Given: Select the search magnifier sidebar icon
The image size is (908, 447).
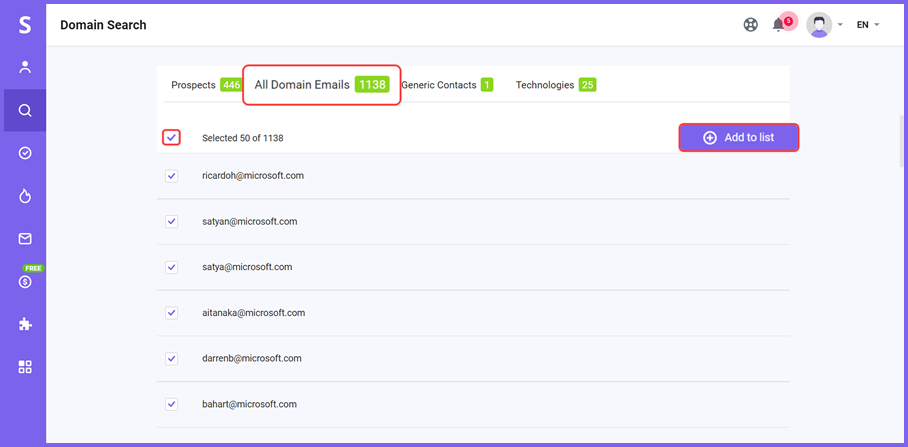Looking at the screenshot, I should point(25,110).
